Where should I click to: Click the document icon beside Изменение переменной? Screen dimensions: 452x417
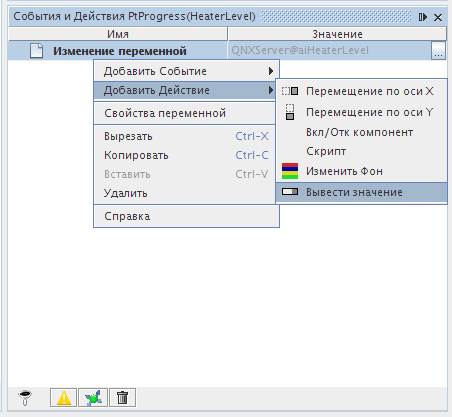point(36,51)
